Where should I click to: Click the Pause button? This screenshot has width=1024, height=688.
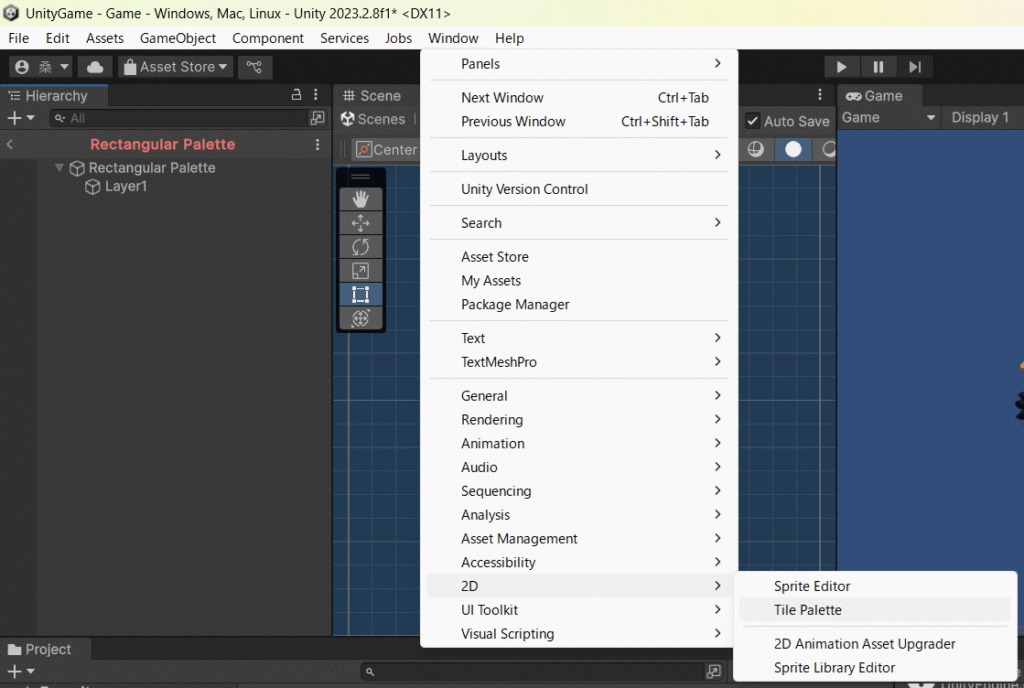click(878, 67)
